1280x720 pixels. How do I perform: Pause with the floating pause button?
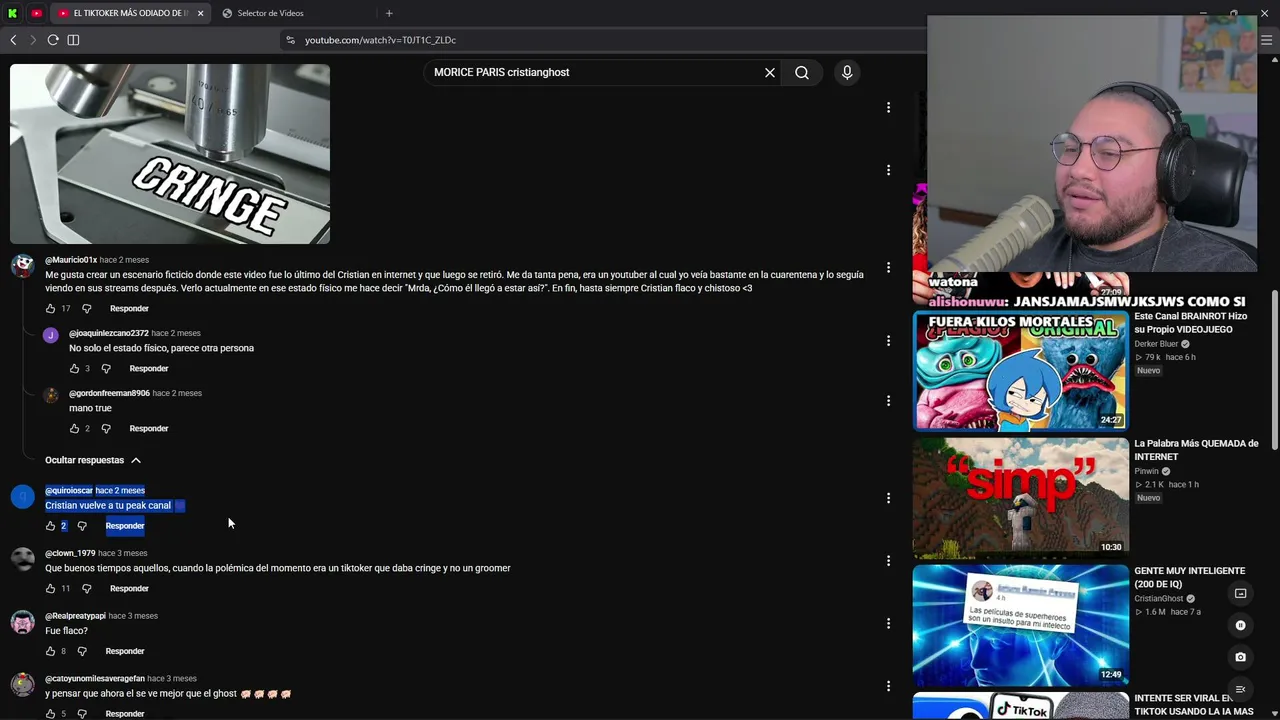(x=1240, y=625)
